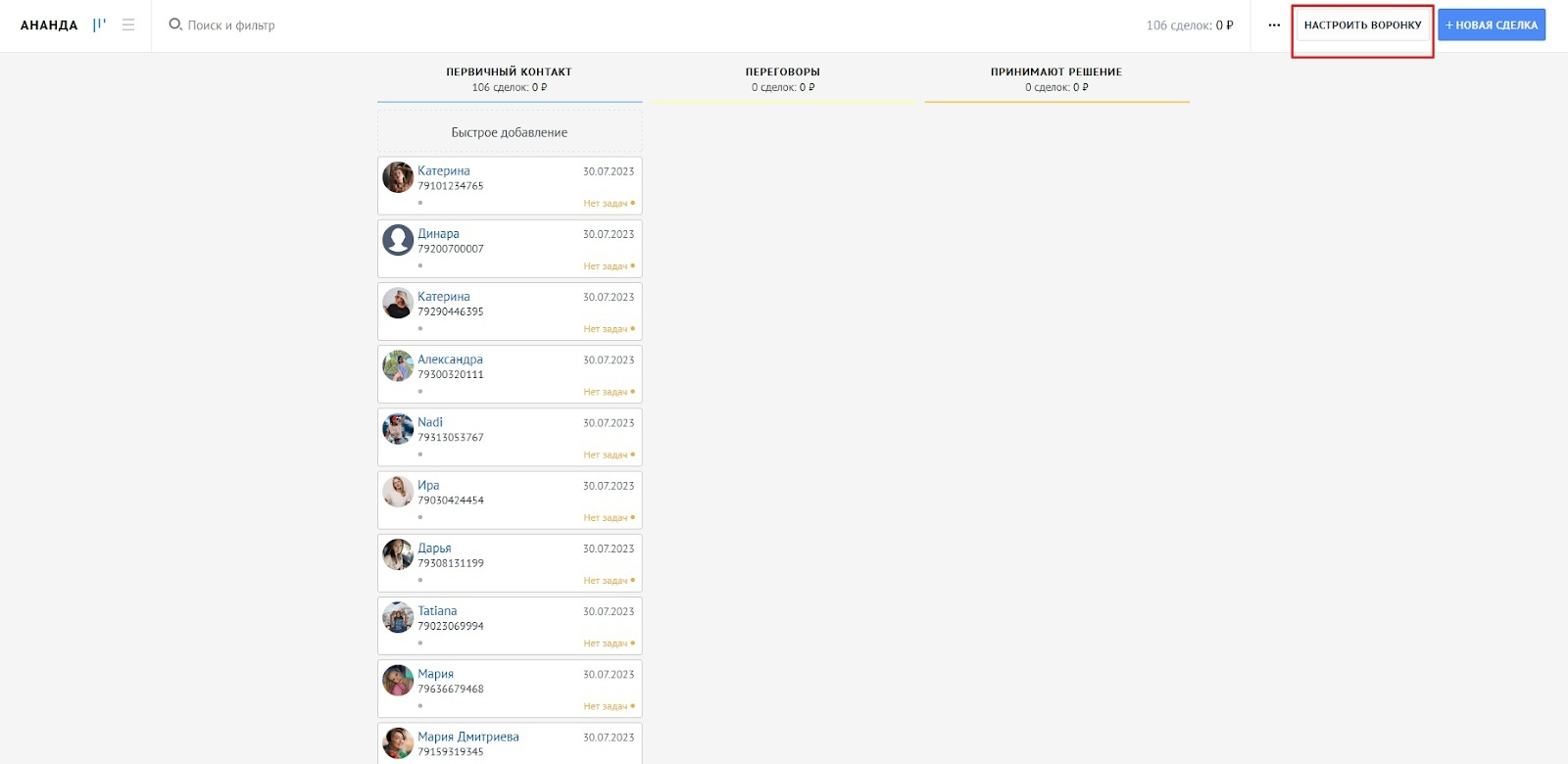Viewport: 1568px width, 764px height.
Task: Focus the Поиск и фильтр search field
Action: [231, 25]
